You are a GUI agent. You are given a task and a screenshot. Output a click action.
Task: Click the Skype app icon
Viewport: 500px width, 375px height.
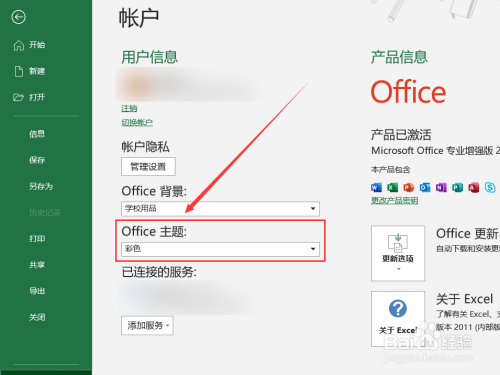[490, 187]
